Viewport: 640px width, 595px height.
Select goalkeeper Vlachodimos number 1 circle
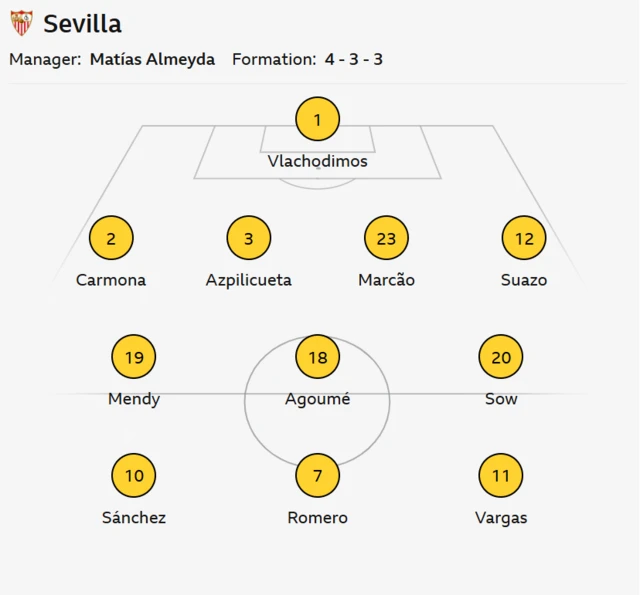click(318, 120)
